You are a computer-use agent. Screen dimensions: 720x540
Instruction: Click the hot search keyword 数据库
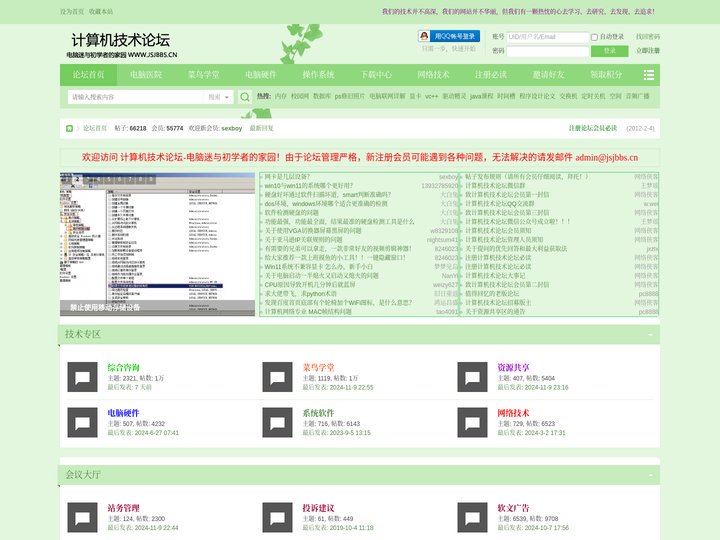tap(321, 96)
